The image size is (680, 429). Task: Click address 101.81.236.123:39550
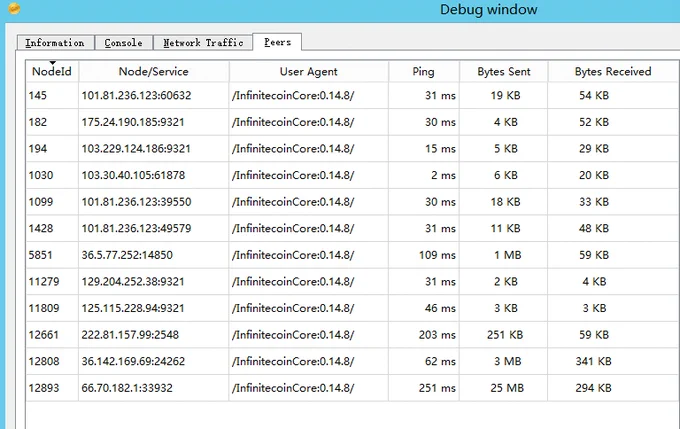coord(136,202)
